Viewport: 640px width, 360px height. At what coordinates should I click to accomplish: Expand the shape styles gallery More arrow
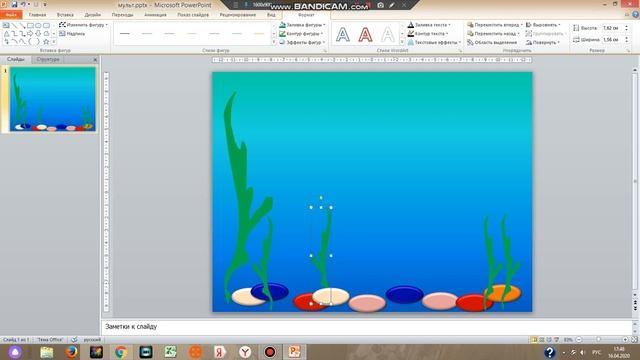[x=273, y=42]
